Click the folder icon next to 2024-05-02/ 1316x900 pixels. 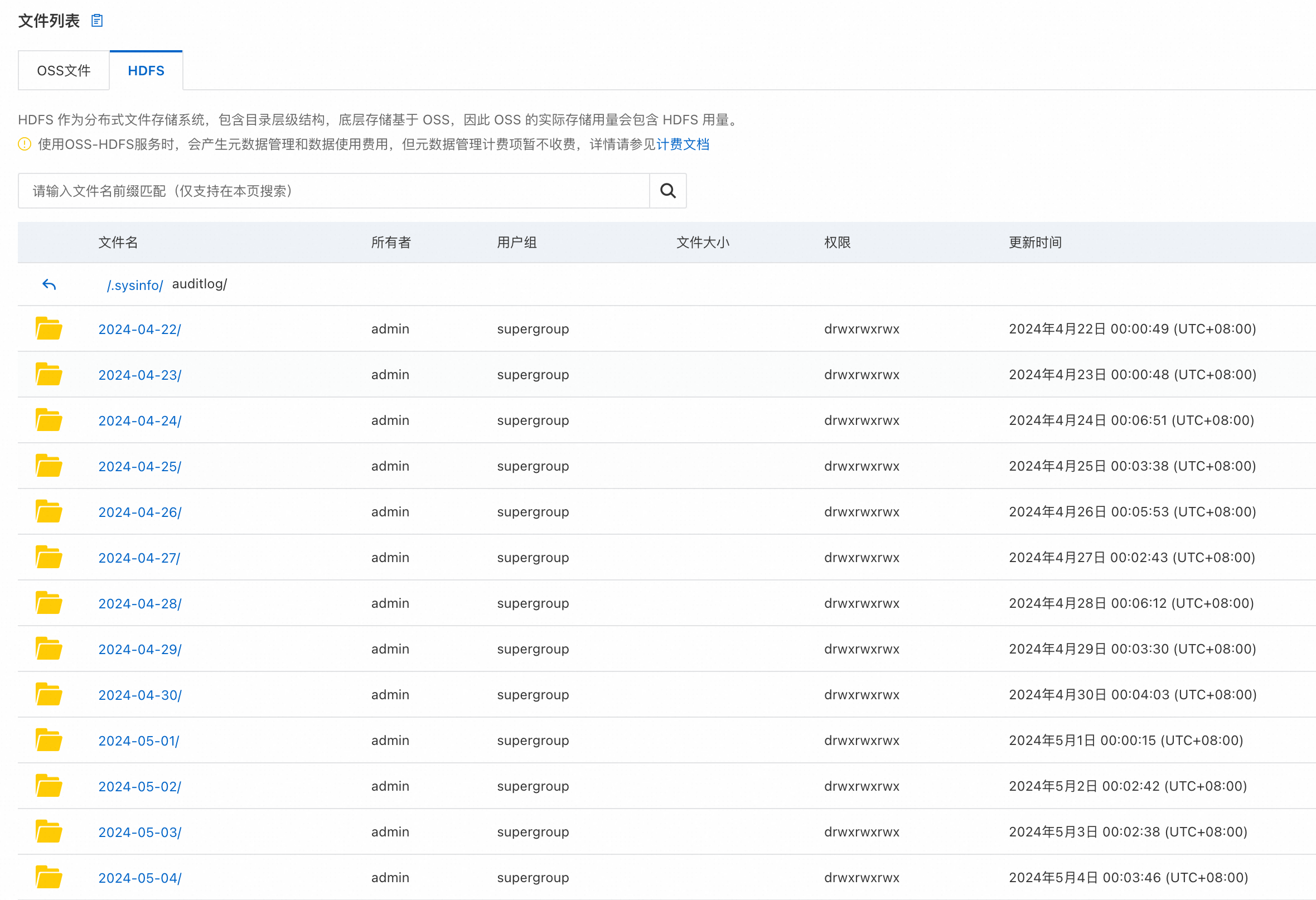pos(49,786)
